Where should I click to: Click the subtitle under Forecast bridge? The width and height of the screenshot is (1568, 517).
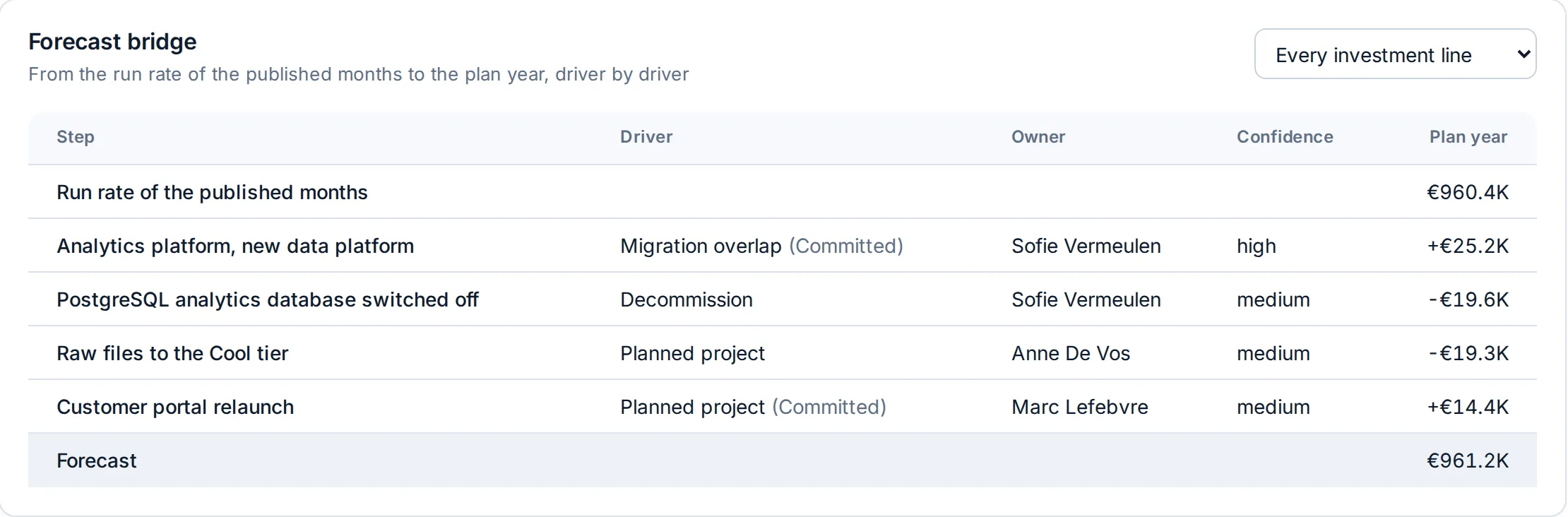(359, 74)
